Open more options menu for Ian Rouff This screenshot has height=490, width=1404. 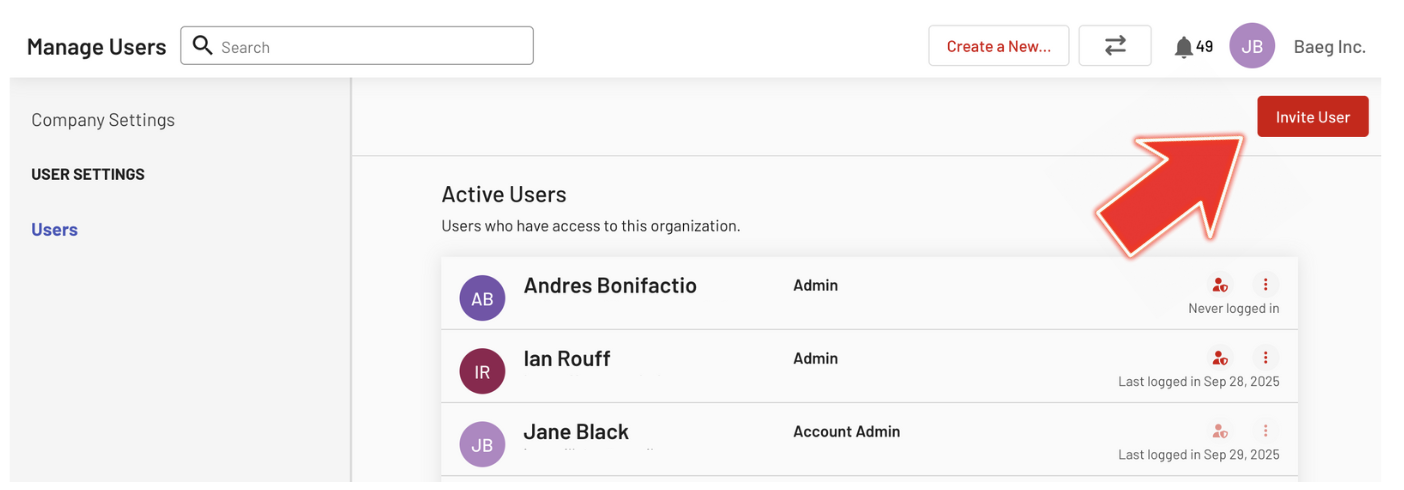click(1265, 358)
